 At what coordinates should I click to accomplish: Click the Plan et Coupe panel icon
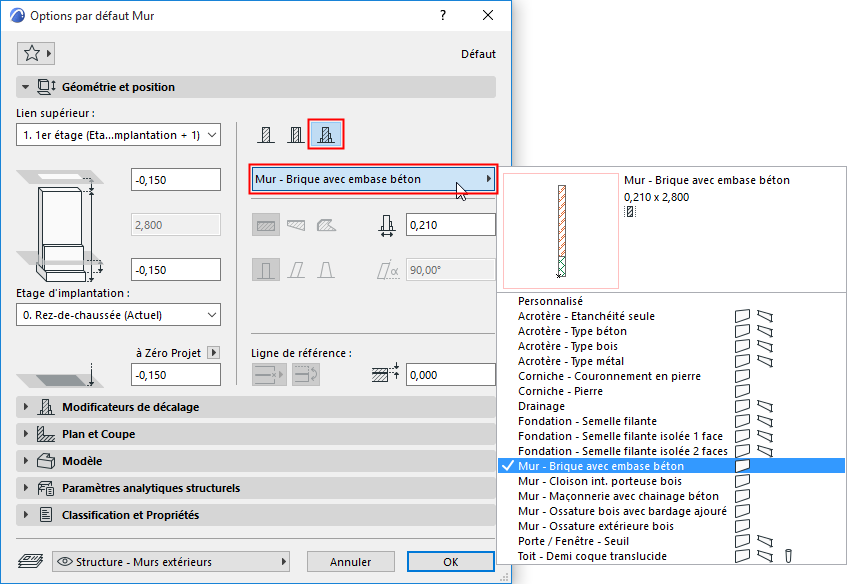coord(46,434)
